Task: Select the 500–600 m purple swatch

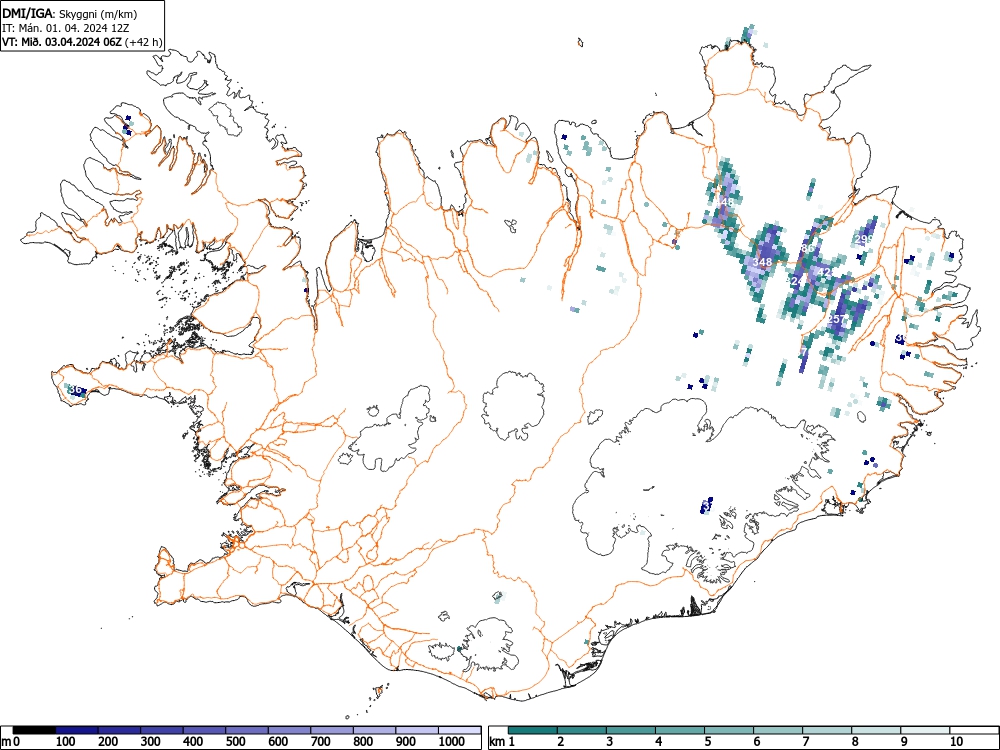Action: 247,730
